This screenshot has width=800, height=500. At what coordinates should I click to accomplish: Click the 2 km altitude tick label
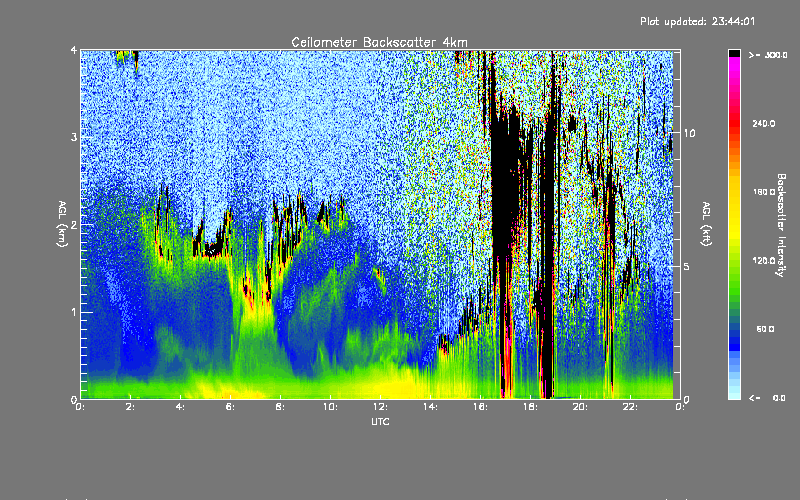[74, 225]
